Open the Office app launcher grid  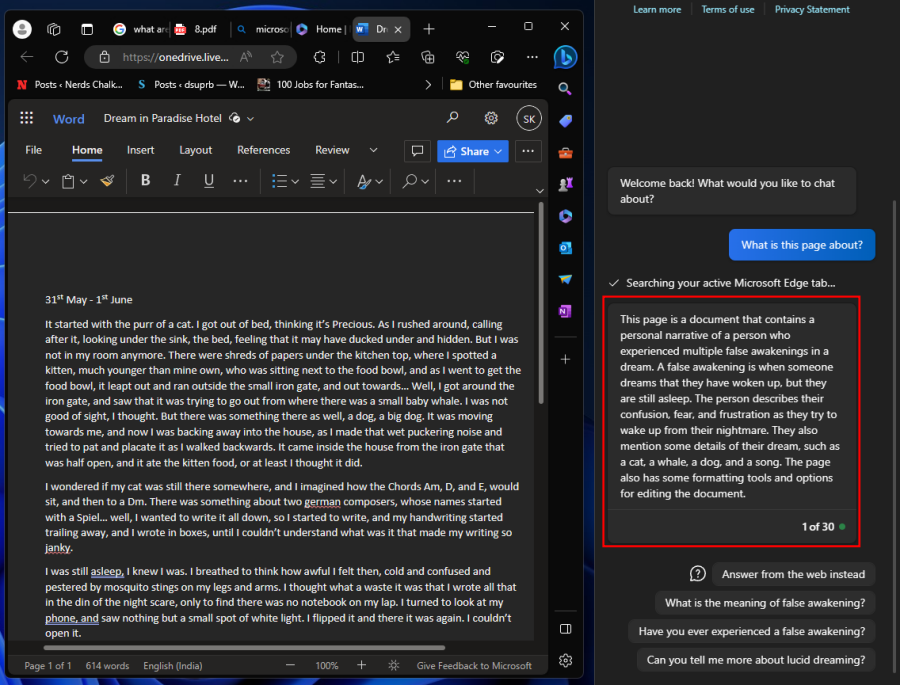[27, 117]
